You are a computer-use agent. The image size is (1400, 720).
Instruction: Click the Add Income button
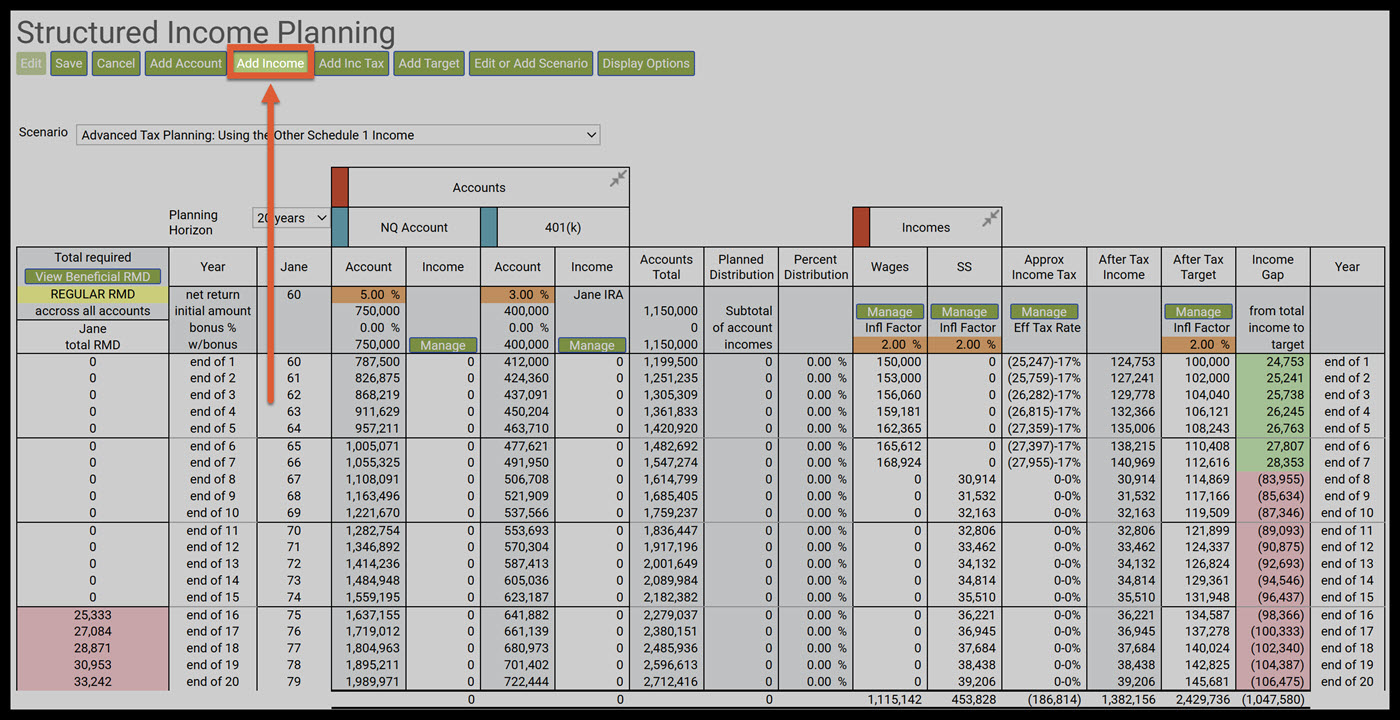(270, 63)
